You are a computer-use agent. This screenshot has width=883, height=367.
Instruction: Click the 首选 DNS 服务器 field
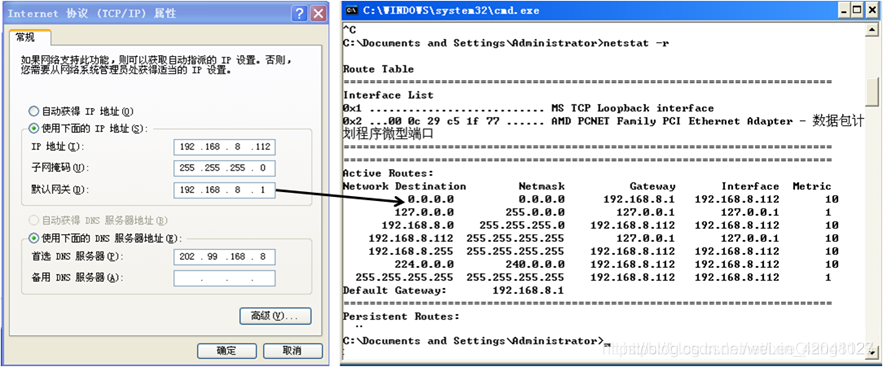point(225,257)
